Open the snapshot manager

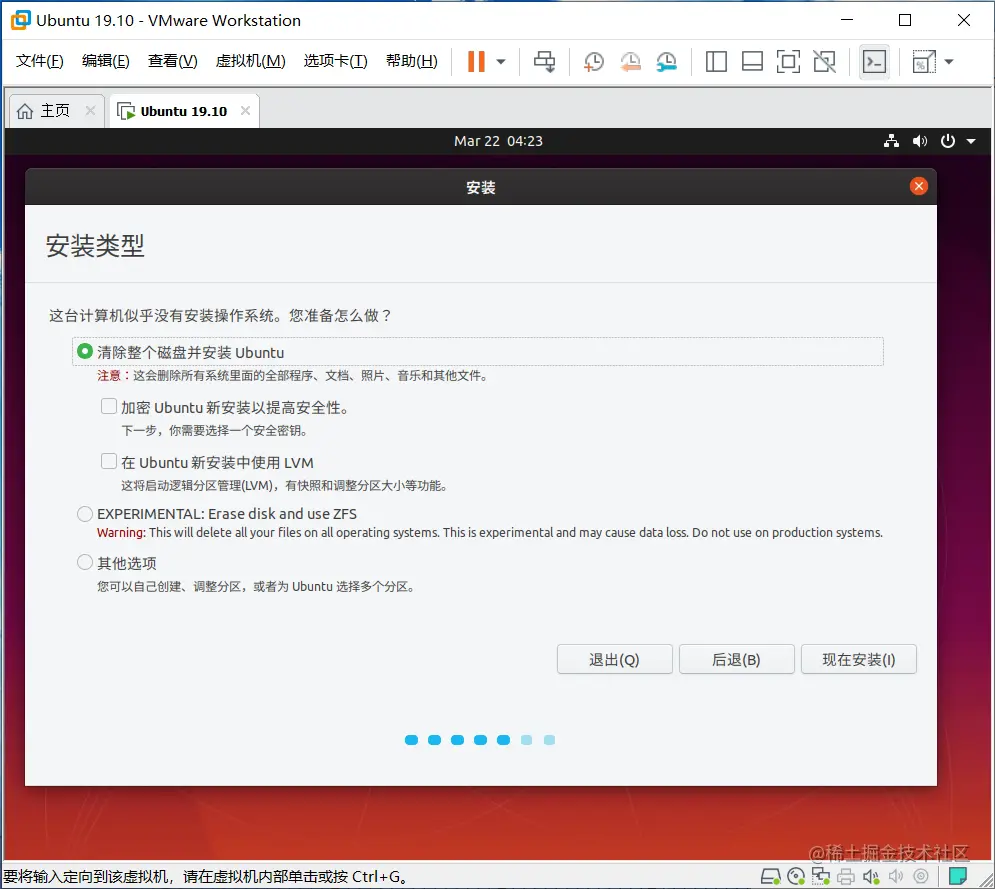click(x=666, y=61)
